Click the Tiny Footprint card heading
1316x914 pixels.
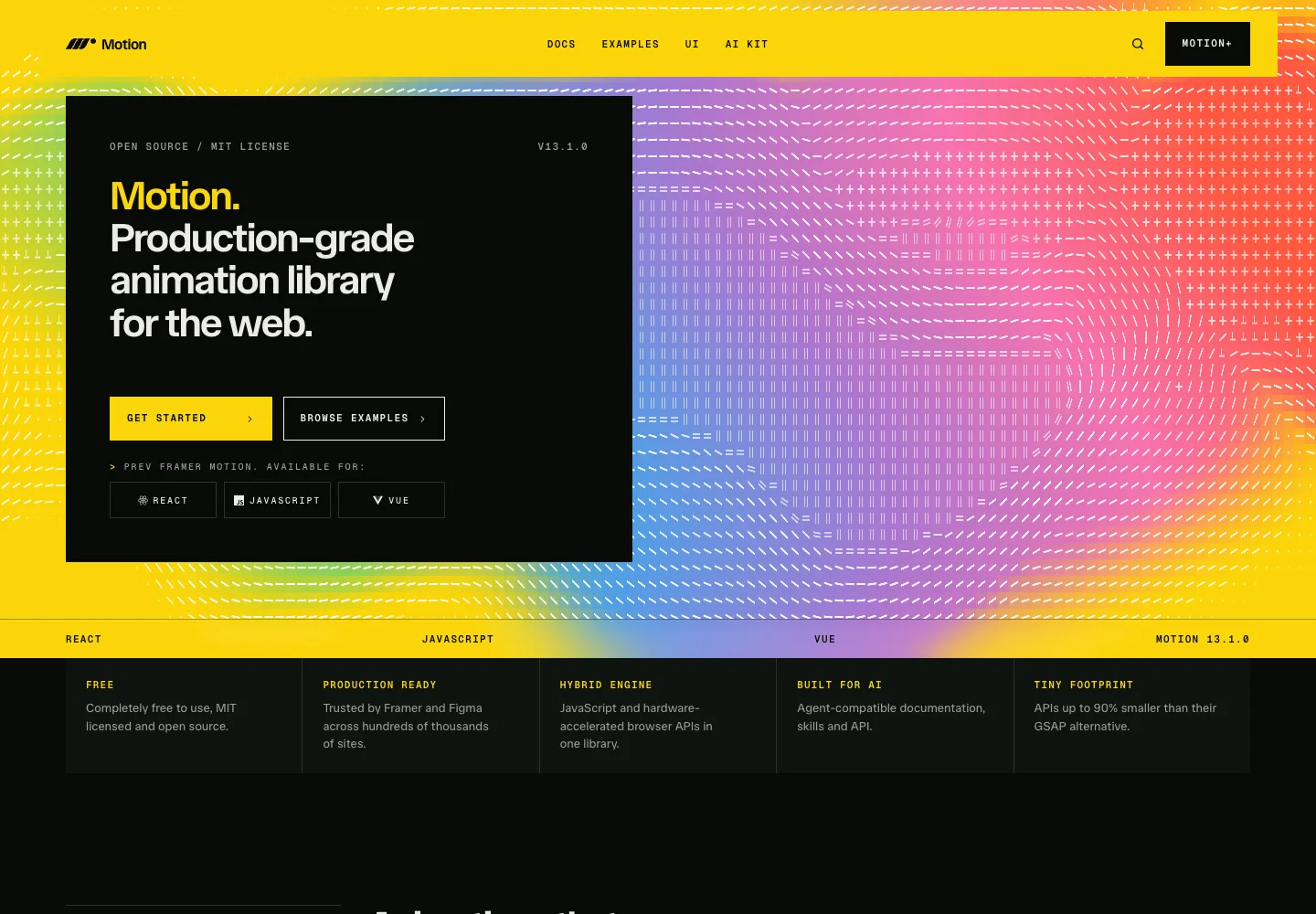coord(1083,685)
